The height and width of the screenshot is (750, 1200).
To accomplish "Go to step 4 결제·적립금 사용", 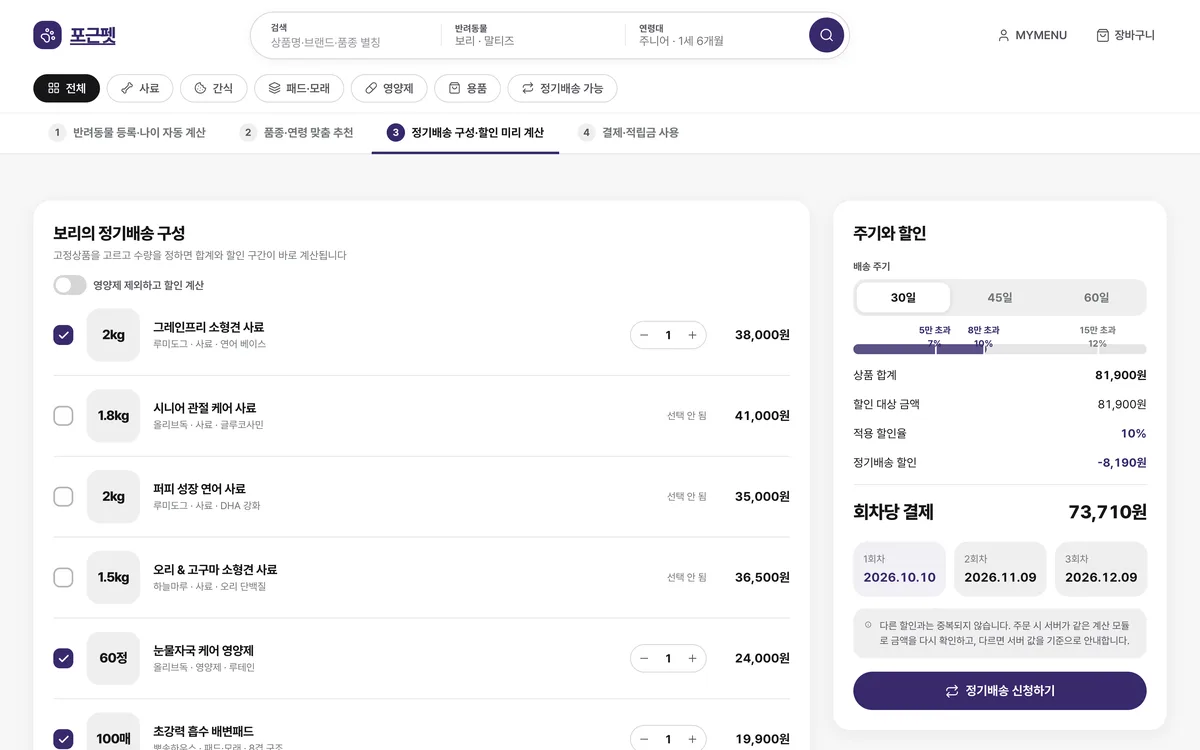I will coord(629,132).
